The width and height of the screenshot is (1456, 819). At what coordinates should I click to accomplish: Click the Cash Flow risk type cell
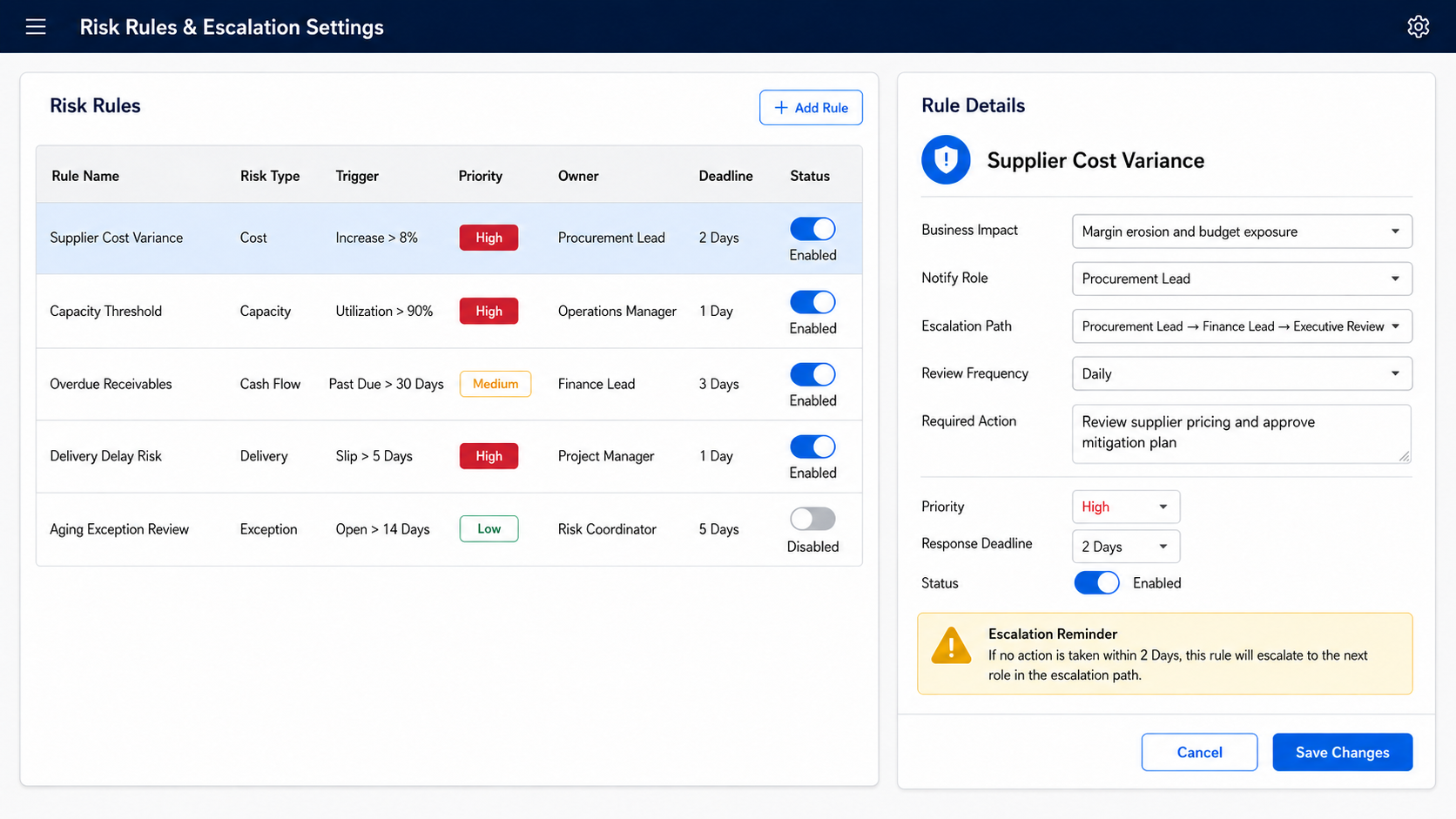270,384
